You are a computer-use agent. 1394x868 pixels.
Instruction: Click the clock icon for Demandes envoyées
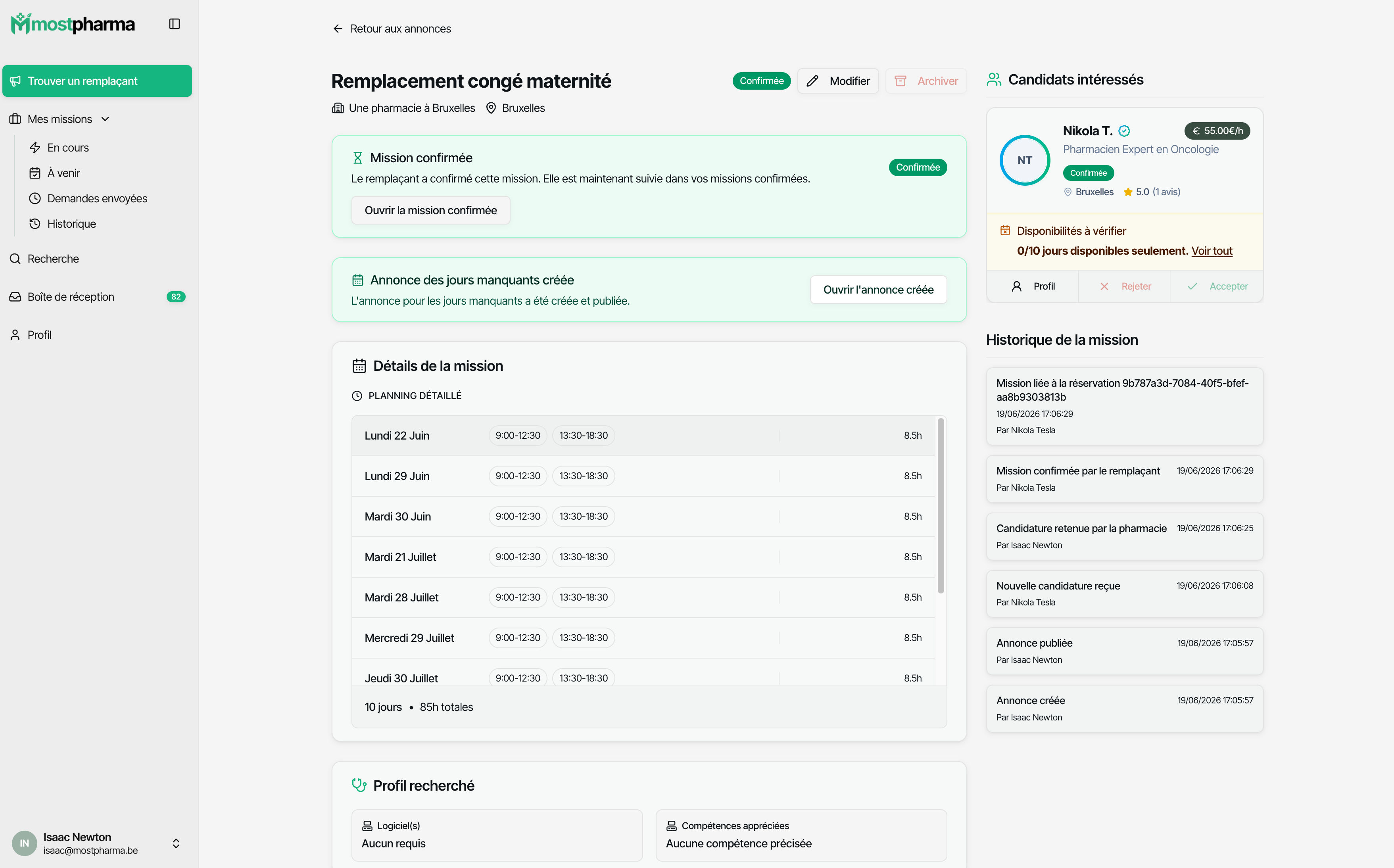tap(35, 198)
